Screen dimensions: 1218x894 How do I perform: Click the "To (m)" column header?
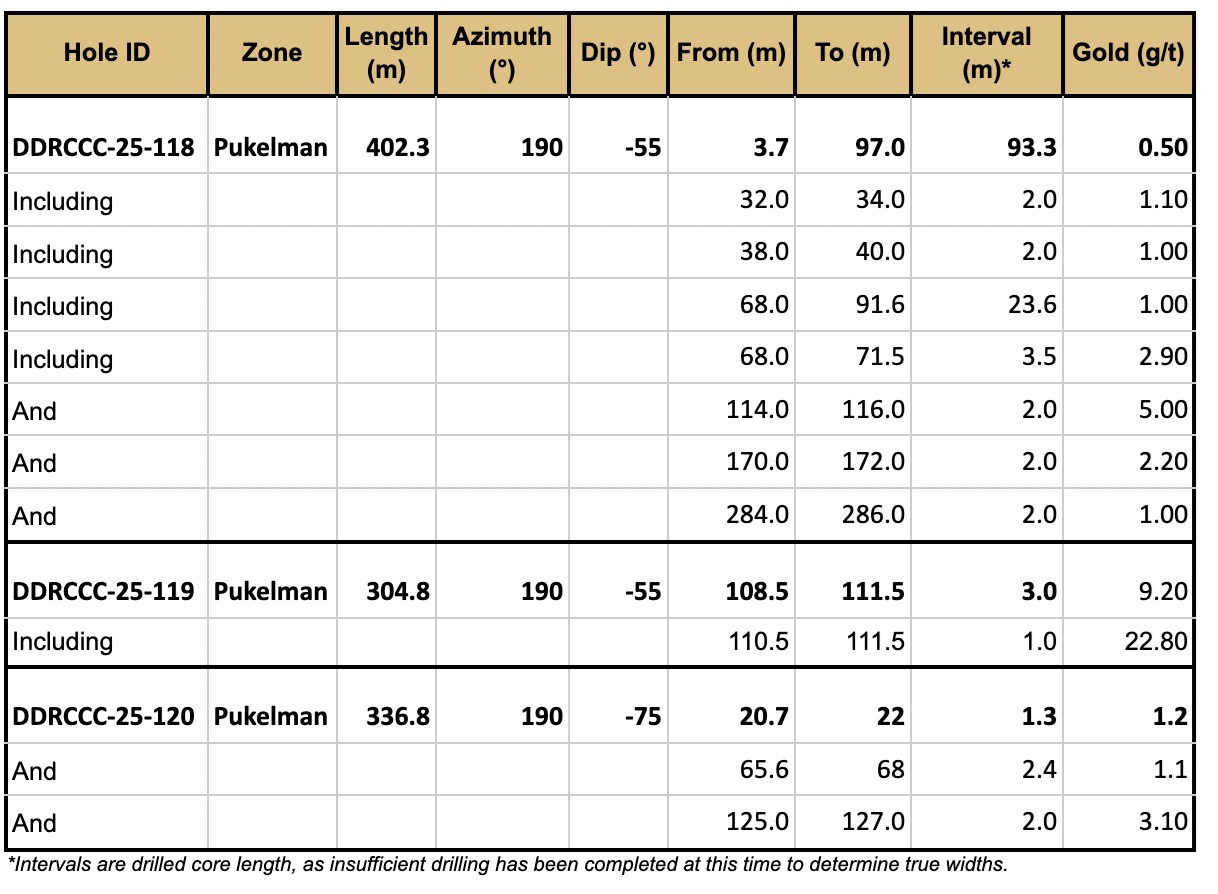852,53
